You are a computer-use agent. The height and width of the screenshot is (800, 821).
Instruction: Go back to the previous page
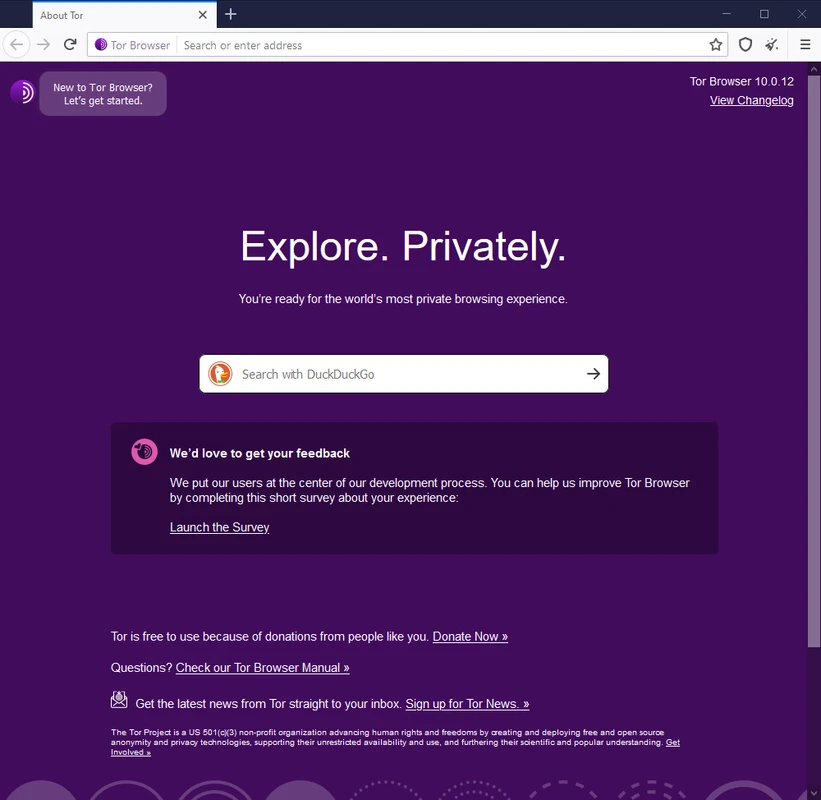pos(16,44)
